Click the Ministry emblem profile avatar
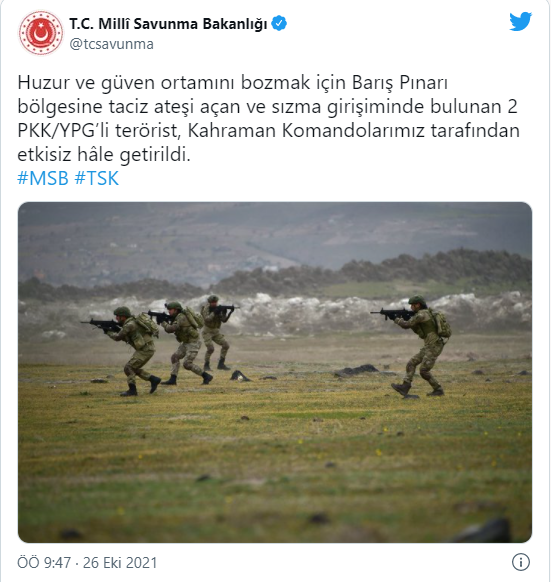Viewport: 551px width, 582px height. click(x=41, y=33)
